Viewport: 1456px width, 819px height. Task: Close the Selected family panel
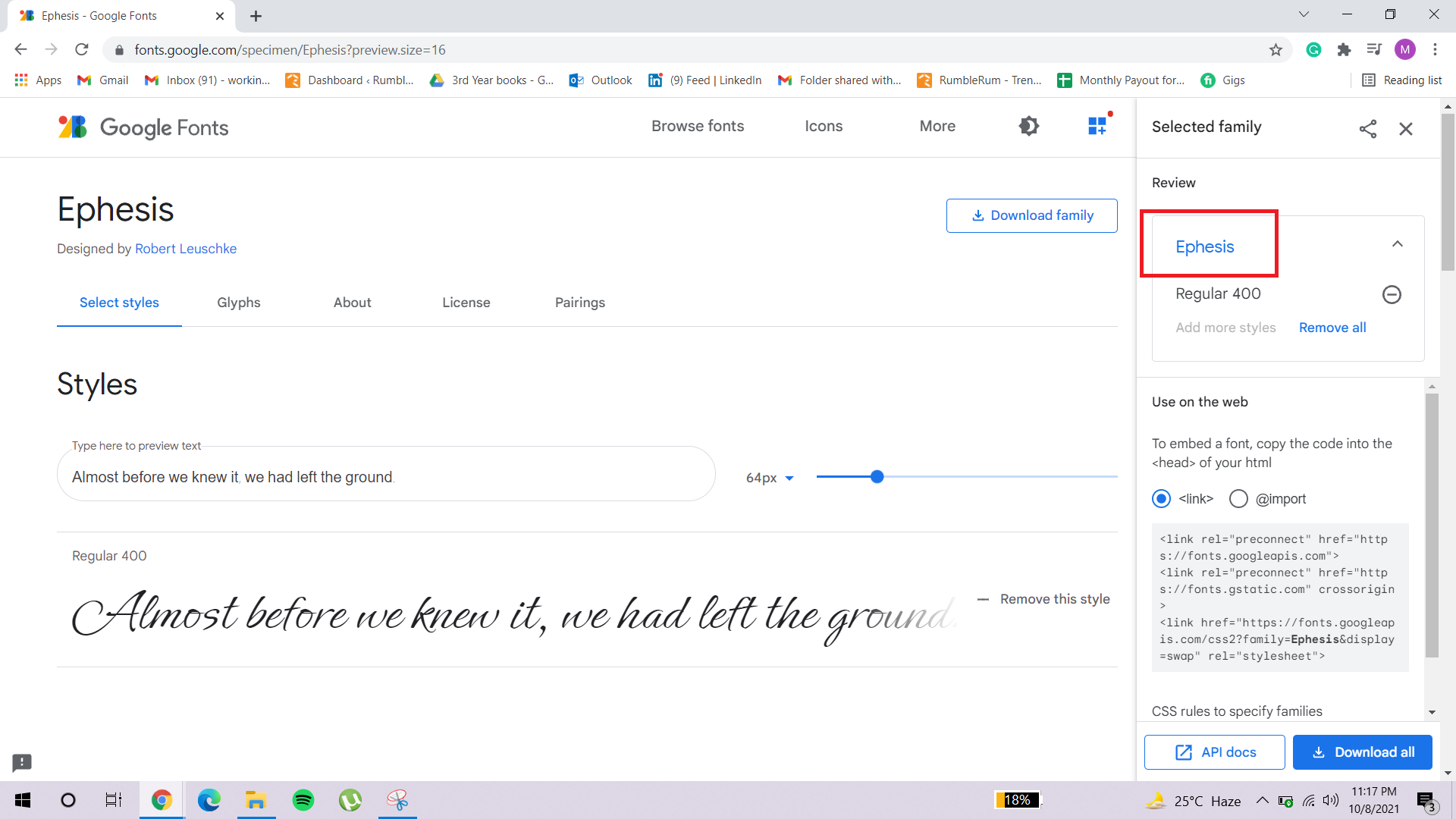coord(1406,129)
